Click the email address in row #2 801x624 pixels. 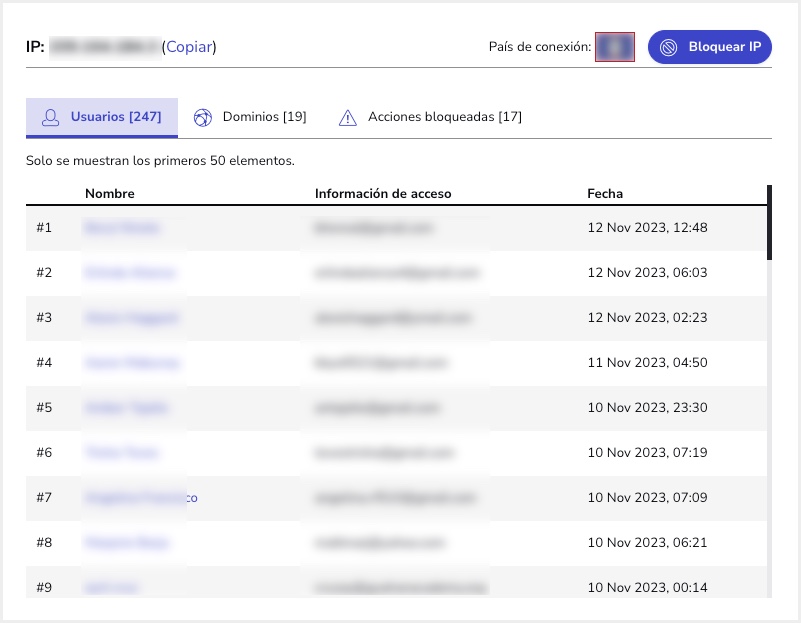point(397,273)
